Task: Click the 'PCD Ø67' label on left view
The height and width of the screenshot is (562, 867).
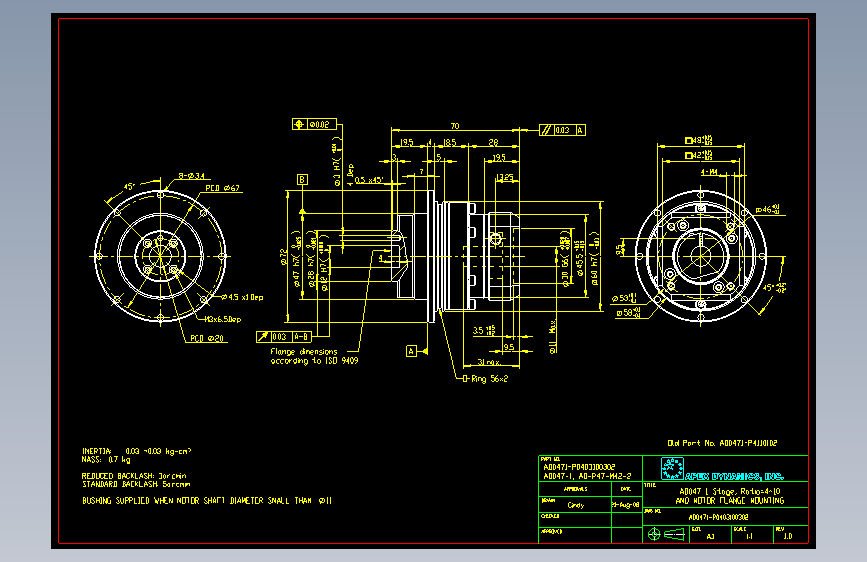Action: point(222,188)
